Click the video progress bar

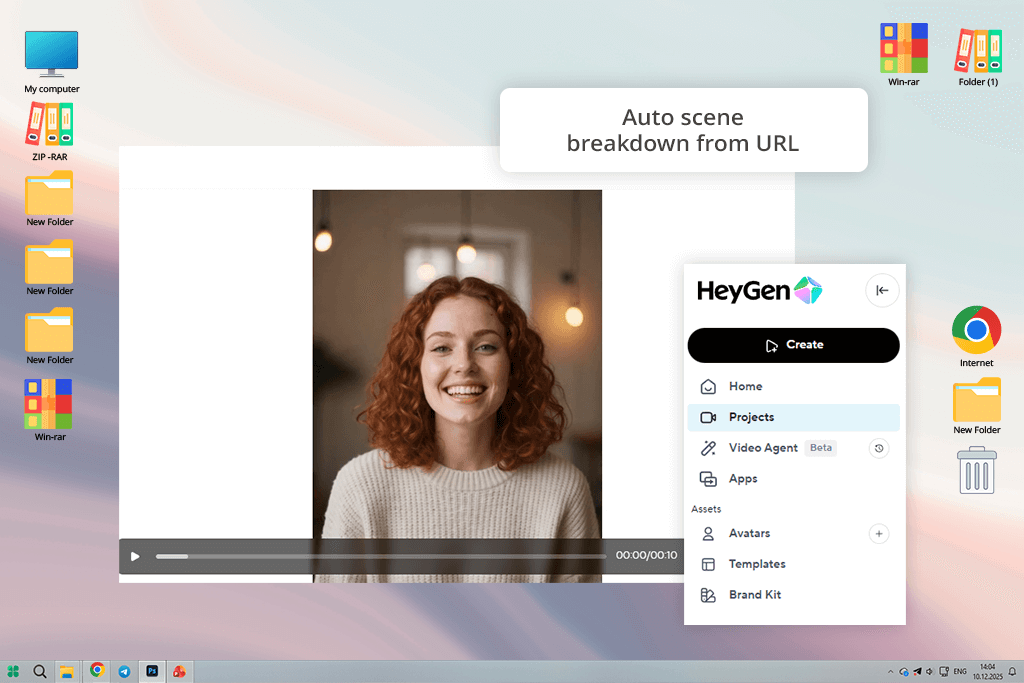(x=381, y=556)
